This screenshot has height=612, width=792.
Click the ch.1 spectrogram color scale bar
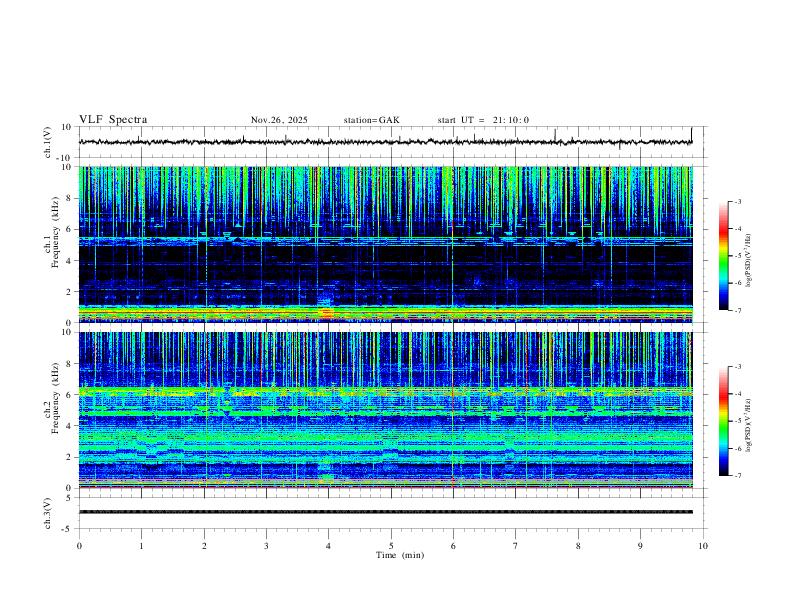723,256
